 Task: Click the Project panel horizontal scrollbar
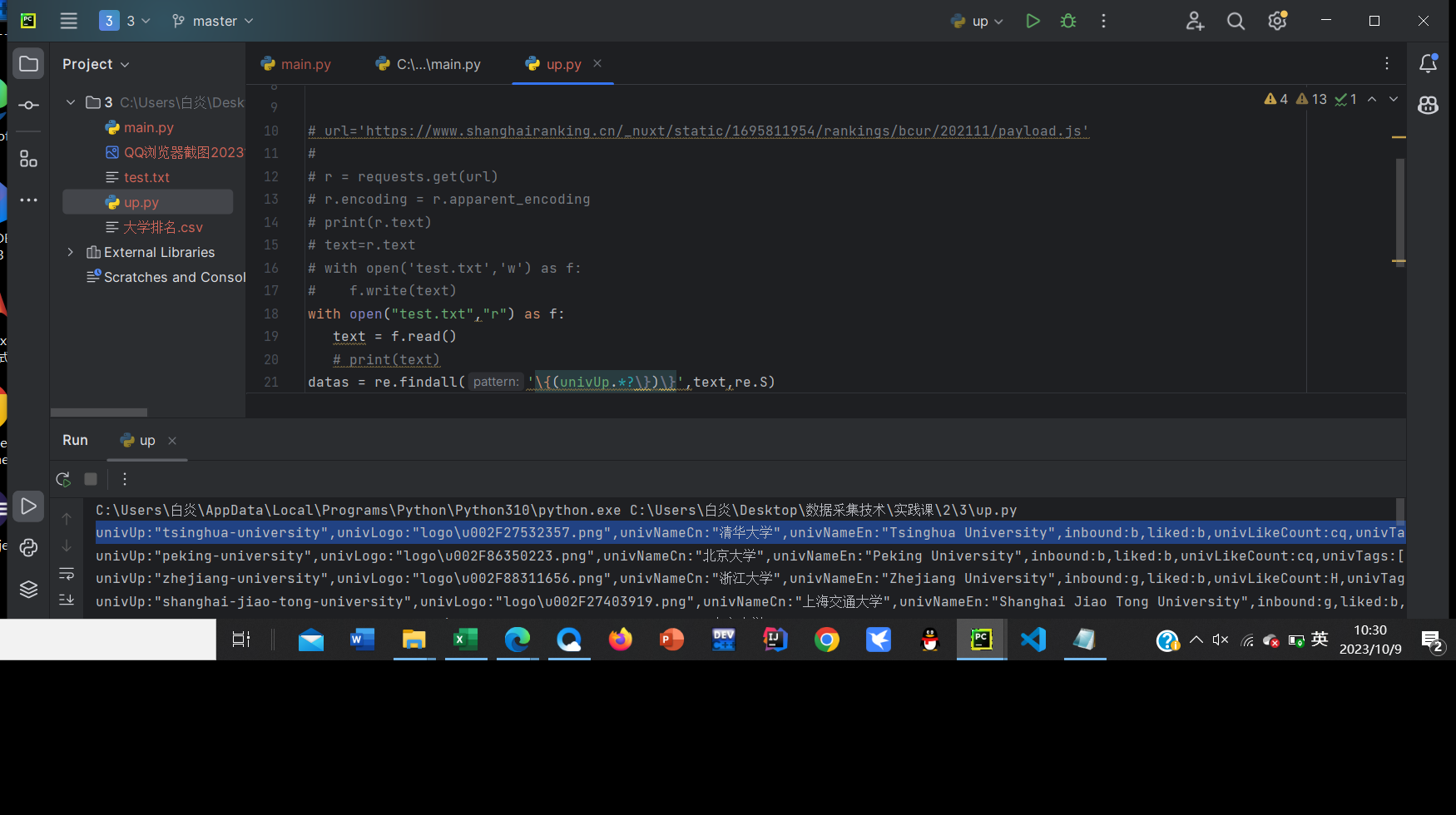click(x=99, y=412)
